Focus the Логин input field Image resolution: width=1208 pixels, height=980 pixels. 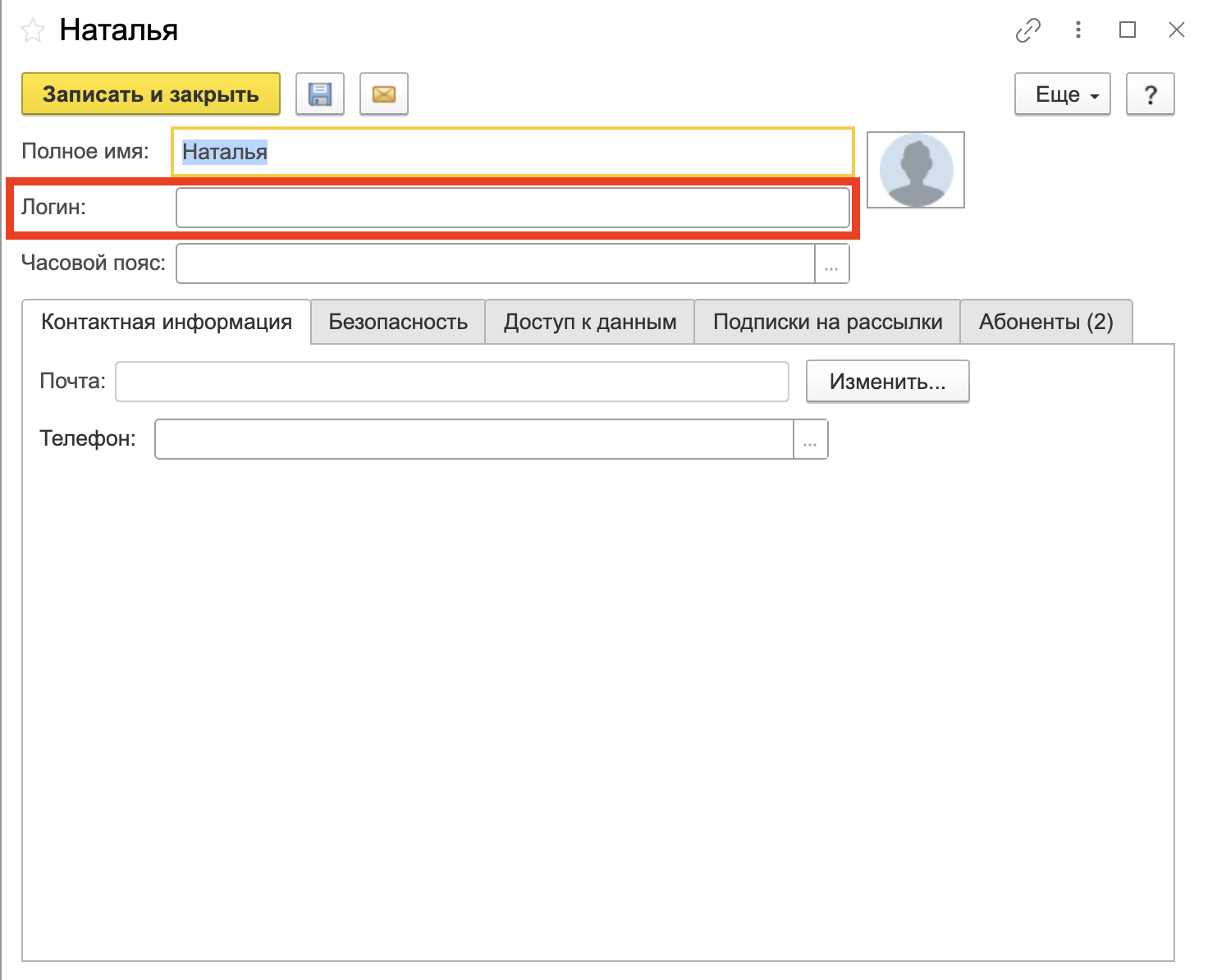512,208
